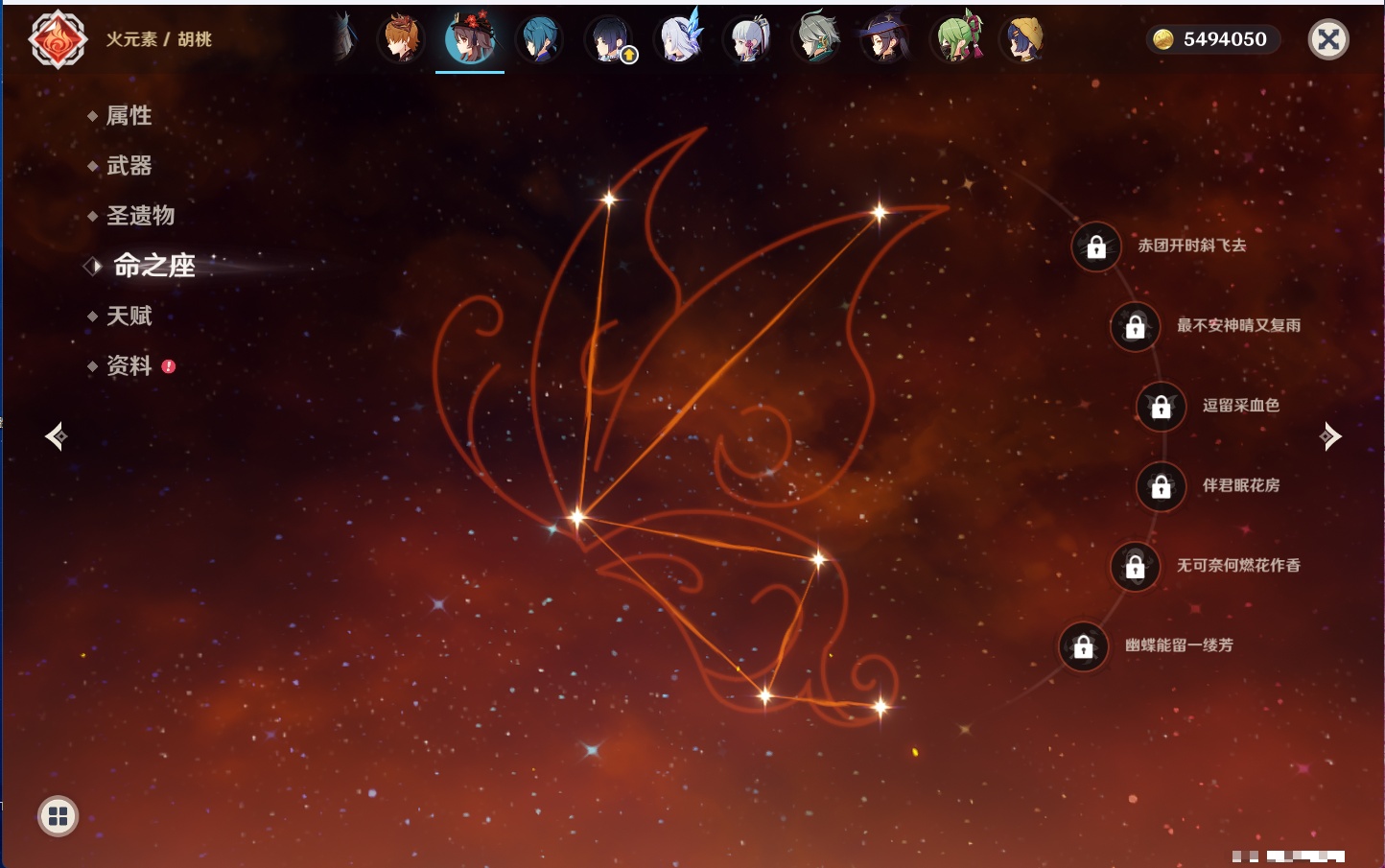Open the grid menu icon at bottom left

pos(58,816)
